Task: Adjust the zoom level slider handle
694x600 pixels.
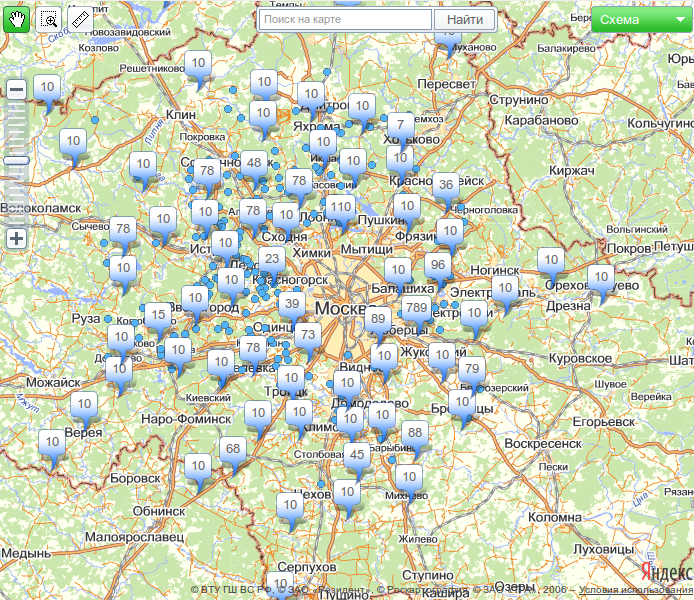Action: coord(16,160)
